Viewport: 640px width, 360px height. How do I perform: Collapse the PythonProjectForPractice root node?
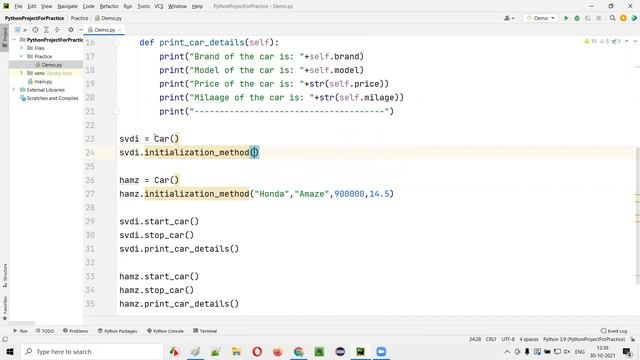(x=14, y=40)
